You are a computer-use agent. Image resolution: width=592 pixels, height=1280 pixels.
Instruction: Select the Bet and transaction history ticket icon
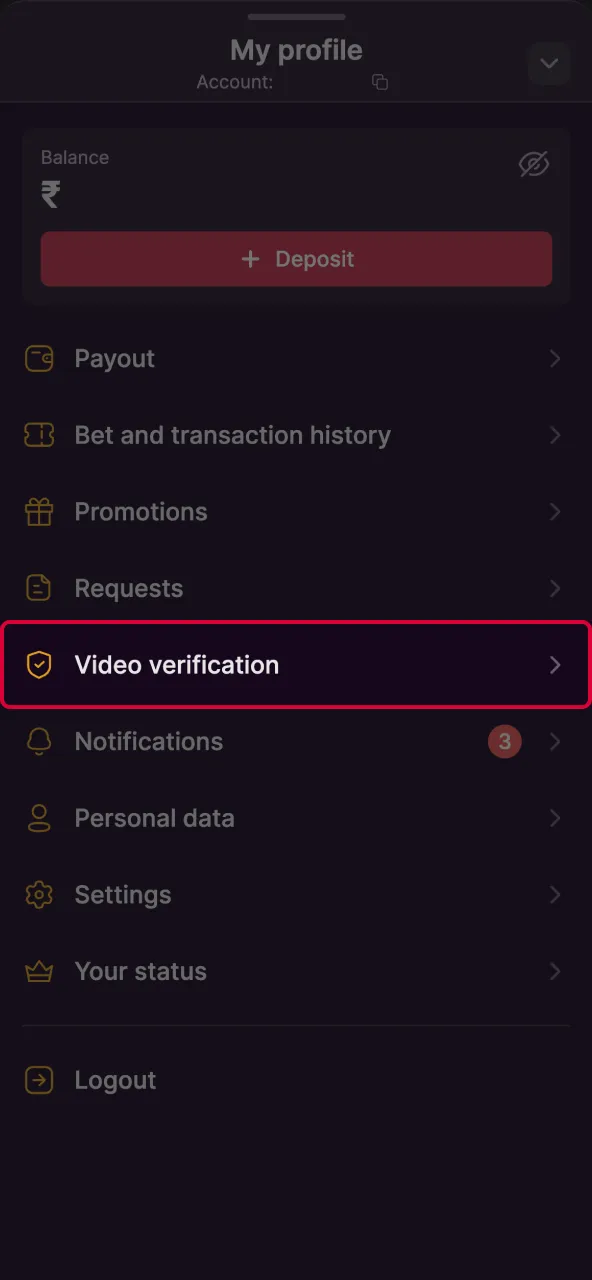[38, 435]
